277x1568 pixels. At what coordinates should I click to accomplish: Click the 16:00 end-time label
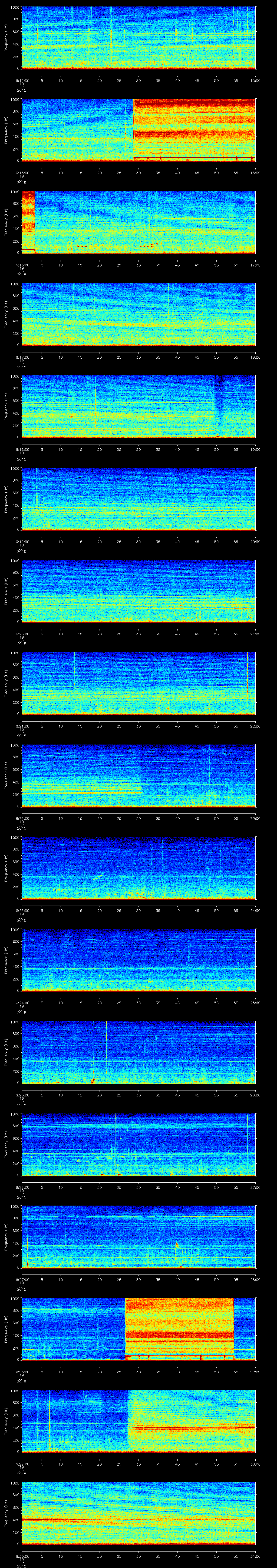click(x=256, y=173)
